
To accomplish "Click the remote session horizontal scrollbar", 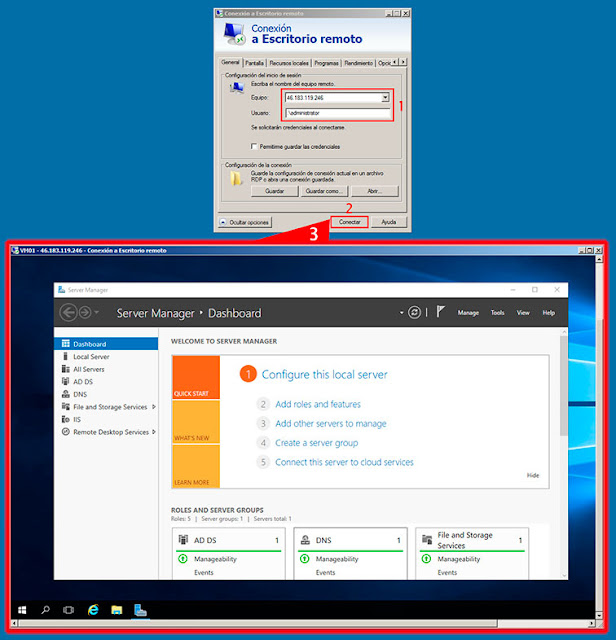I will point(258,623).
